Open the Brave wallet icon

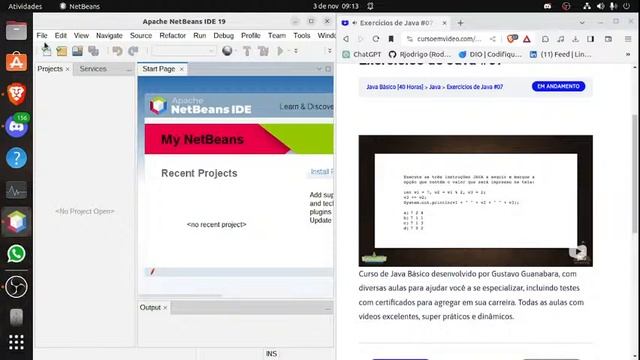pyautogui.click(x=609, y=39)
